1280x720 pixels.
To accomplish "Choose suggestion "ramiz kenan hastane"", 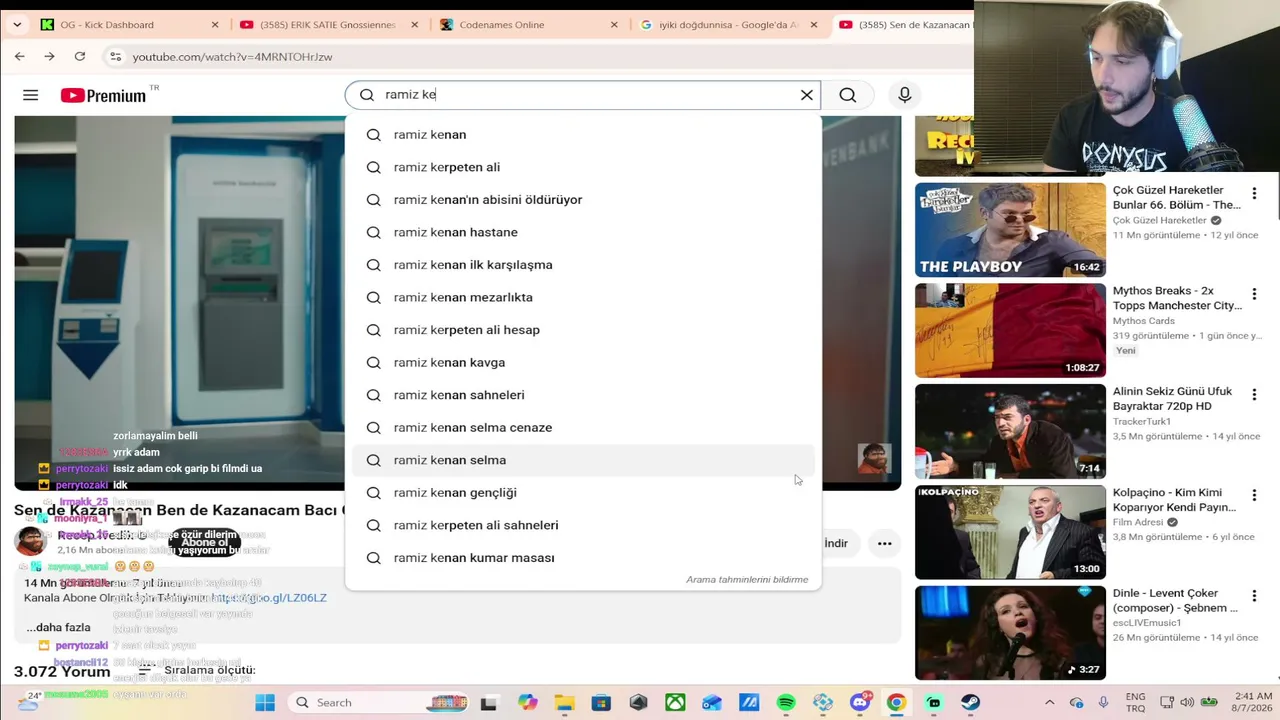I will pos(583,232).
